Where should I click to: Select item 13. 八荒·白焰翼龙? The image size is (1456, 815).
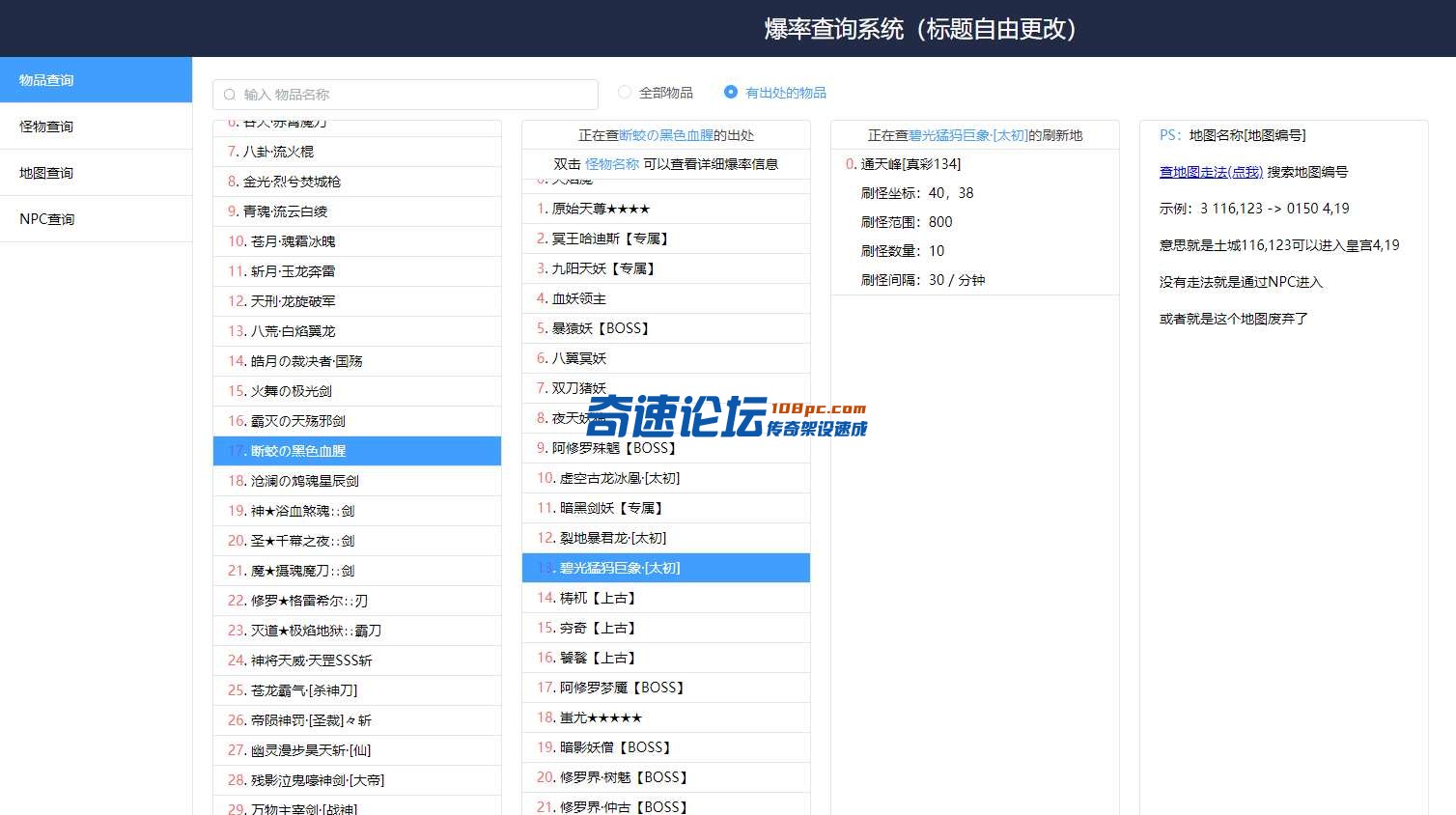(x=357, y=331)
